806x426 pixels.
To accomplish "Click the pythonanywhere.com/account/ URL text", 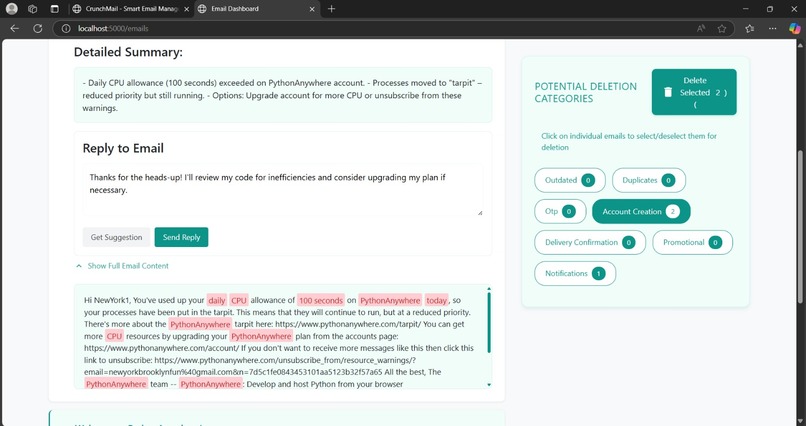I will (160, 348).
